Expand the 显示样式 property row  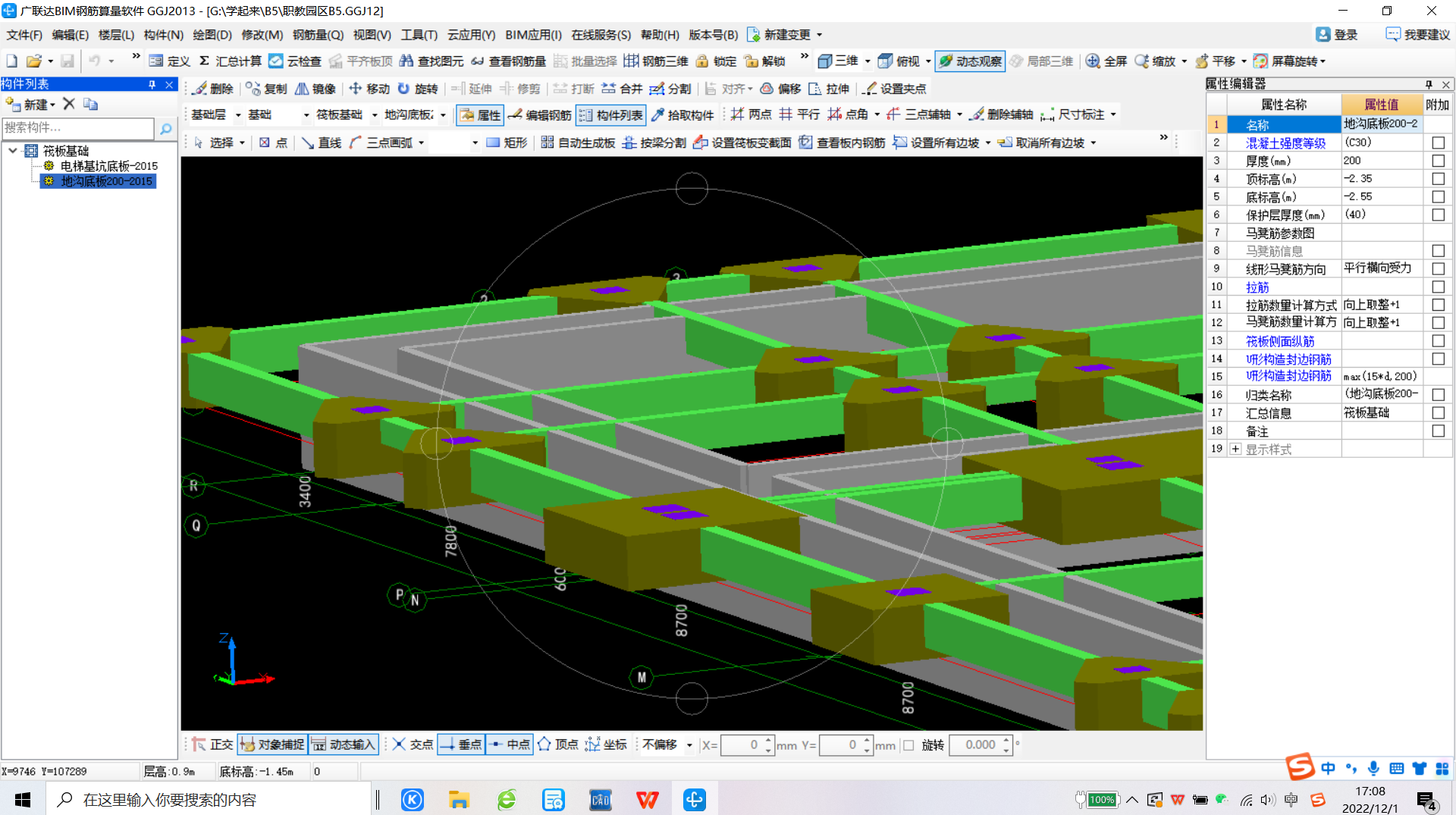click(x=1236, y=449)
